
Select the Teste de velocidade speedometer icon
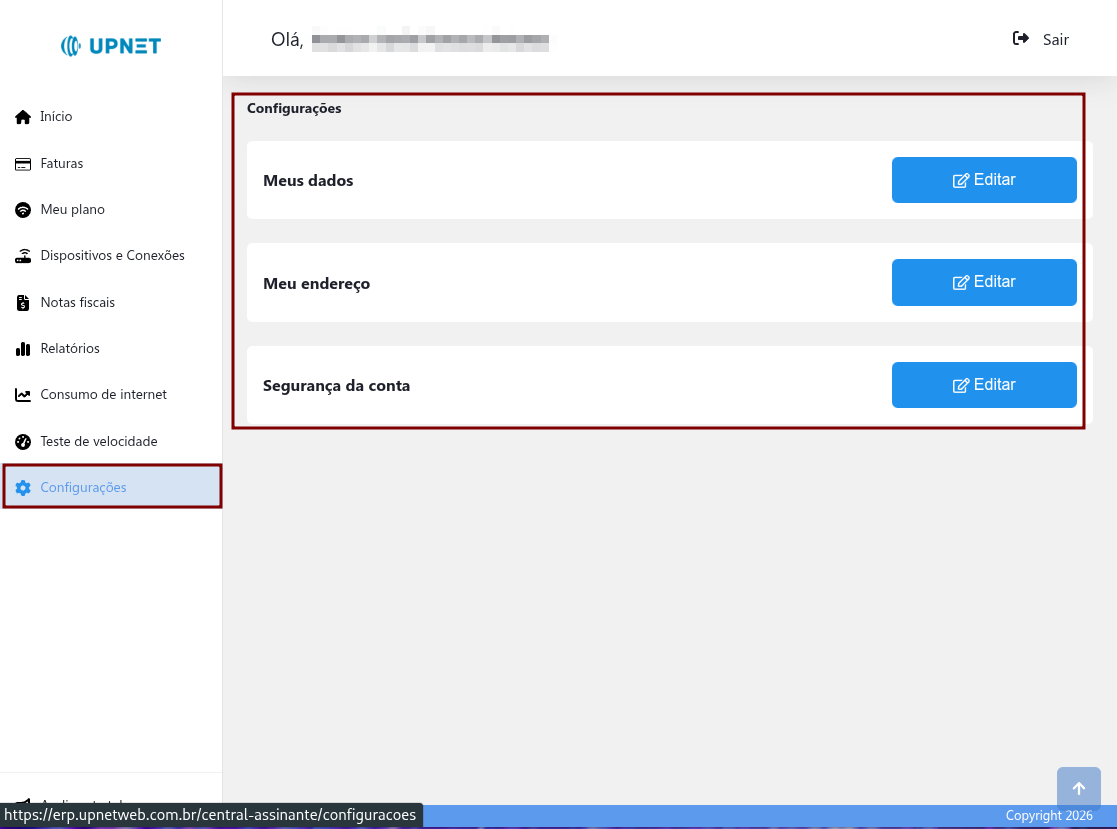22,441
